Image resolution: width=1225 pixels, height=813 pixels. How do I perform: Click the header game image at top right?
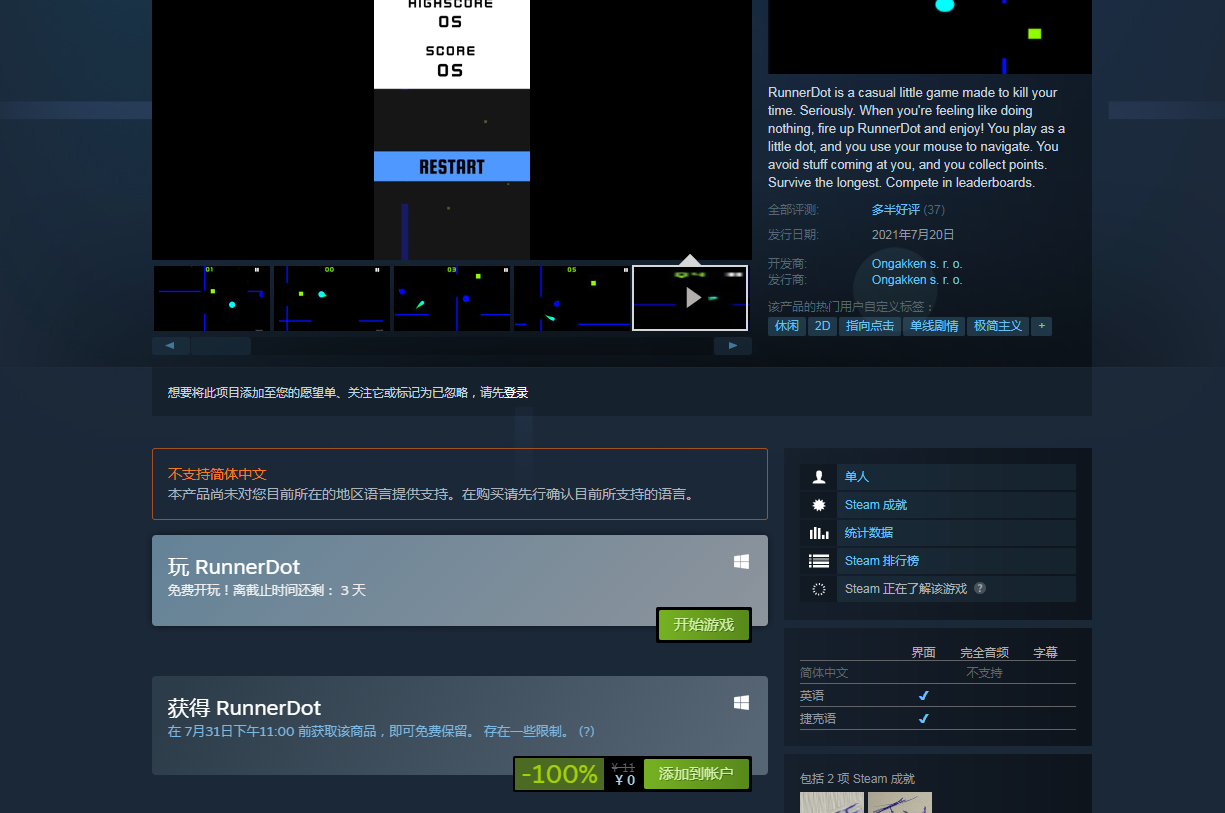point(930,36)
